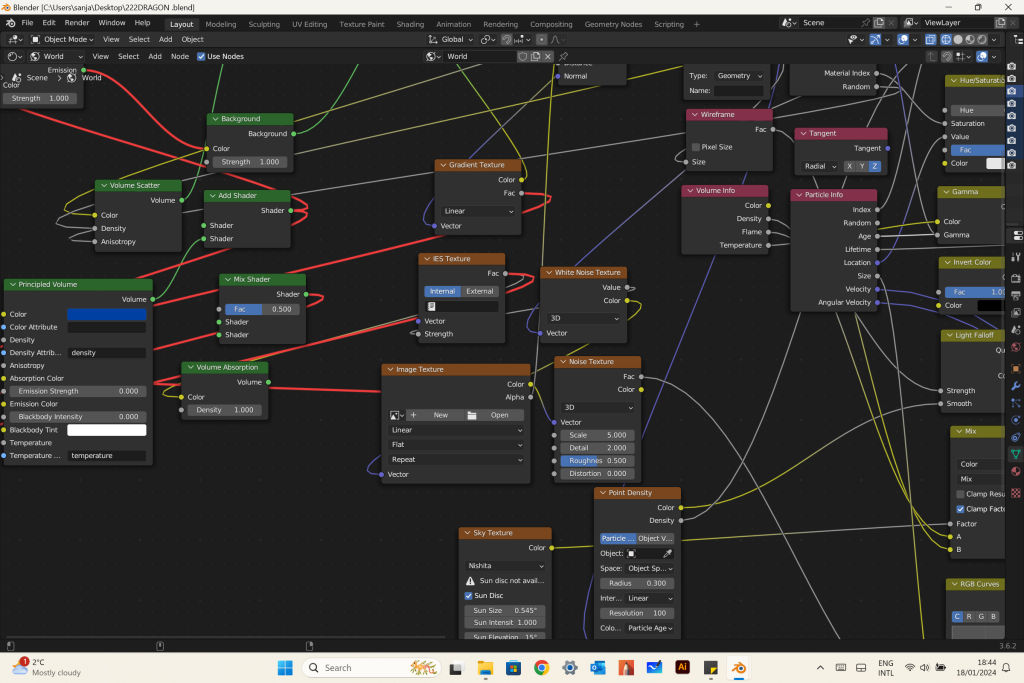
Task: Click Open in the Image Texture node
Action: pyautogui.click(x=495, y=415)
